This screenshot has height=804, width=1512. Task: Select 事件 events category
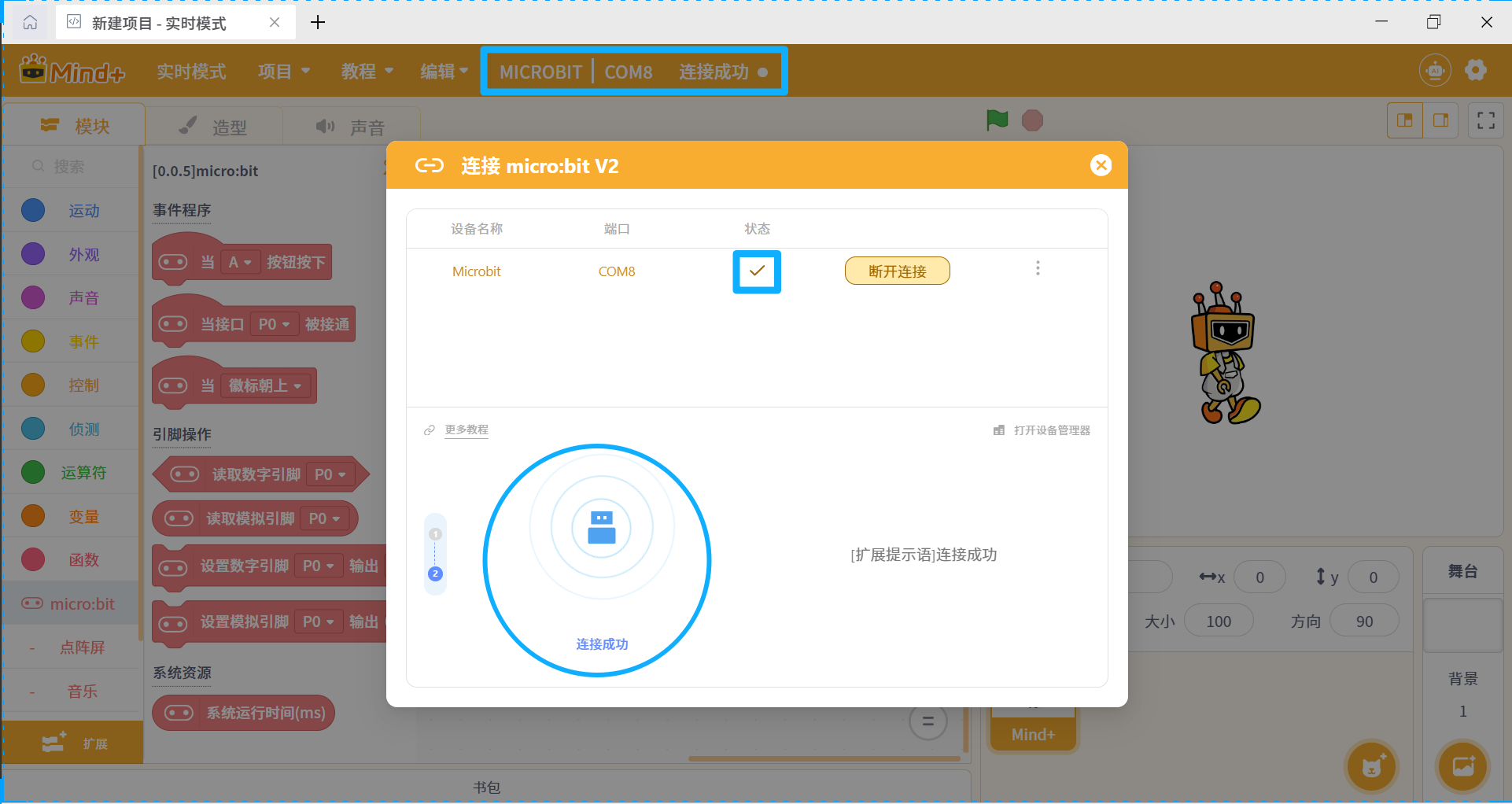click(x=72, y=341)
